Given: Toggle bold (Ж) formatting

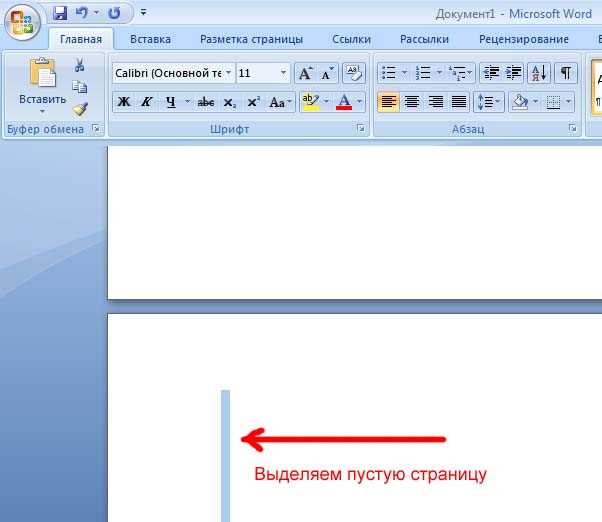Looking at the screenshot, I should (x=124, y=102).
